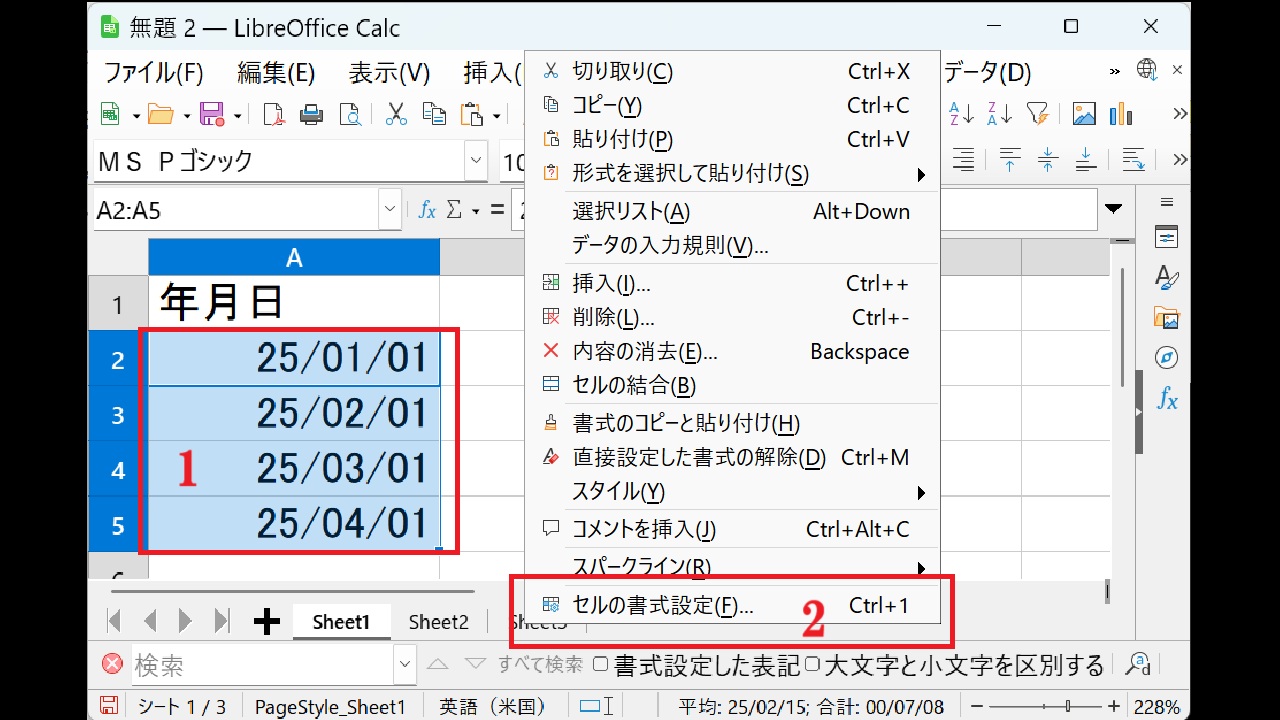Open the sidebar Styles deck

click(1166, 278)
